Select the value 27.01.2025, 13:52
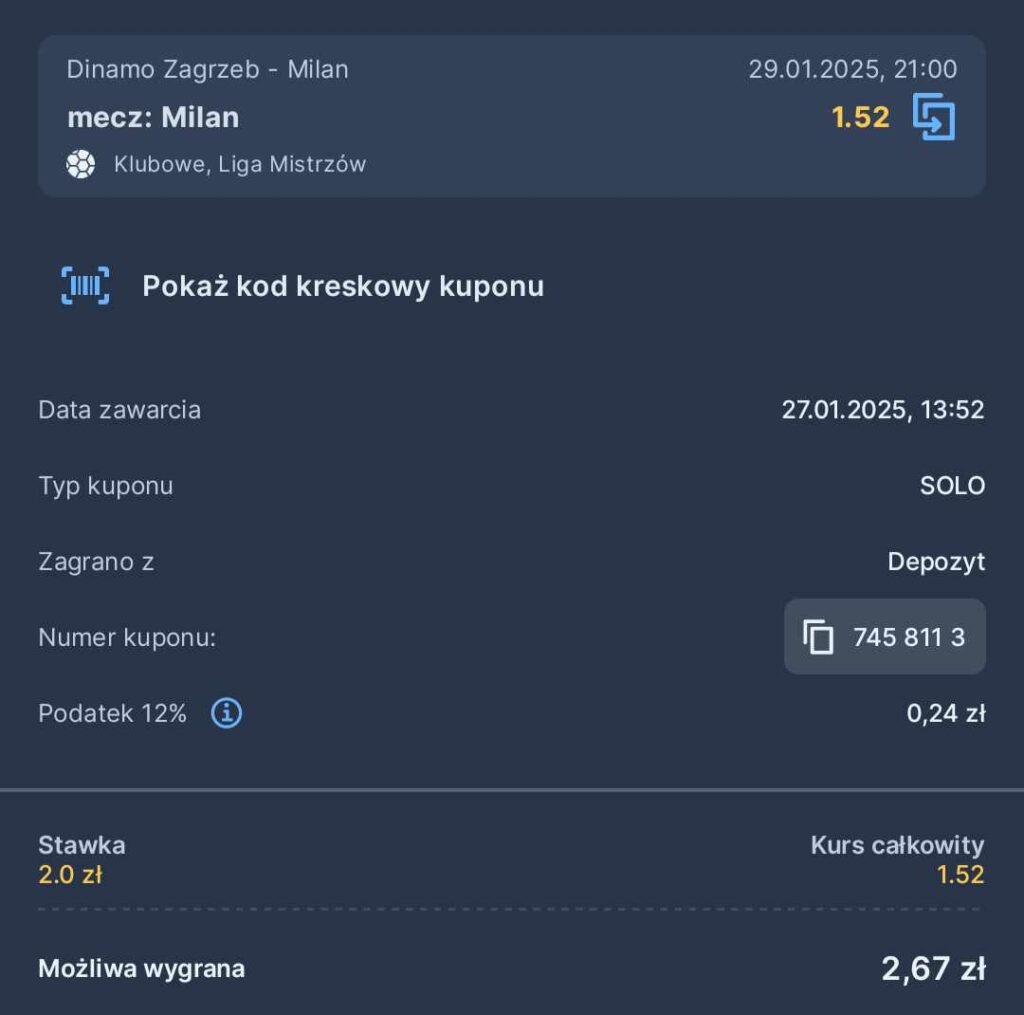Image resolution: width=1024 pixels, height=1015 pixels. [x=883, y=410]
